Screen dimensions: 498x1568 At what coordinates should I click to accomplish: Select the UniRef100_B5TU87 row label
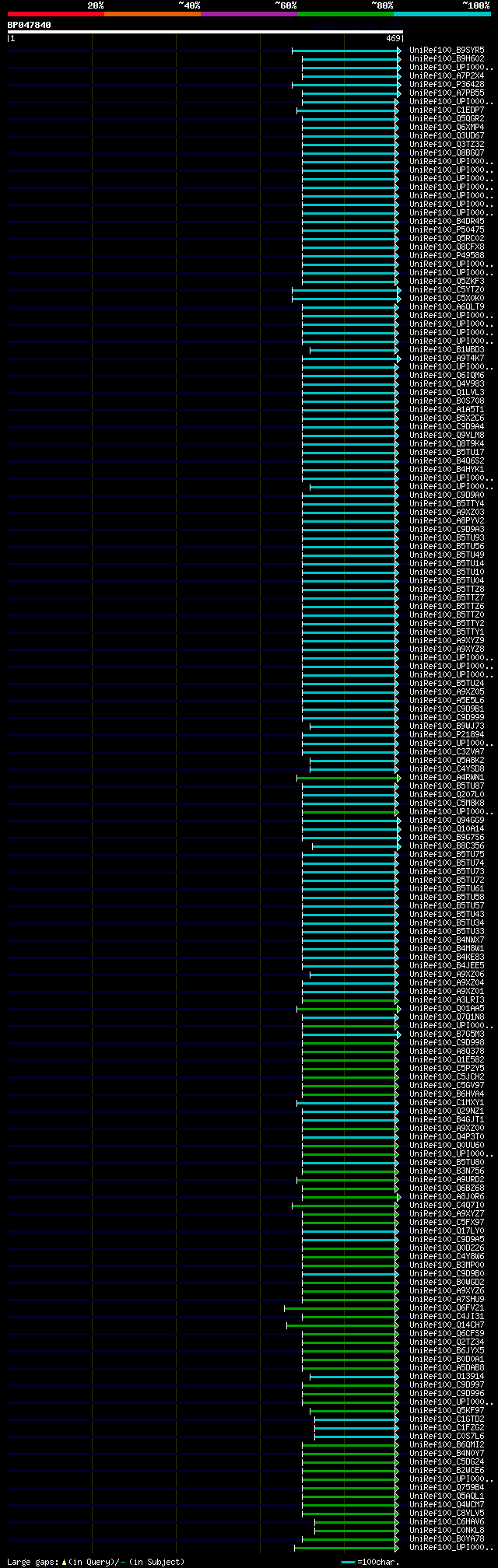click(447, 786)
